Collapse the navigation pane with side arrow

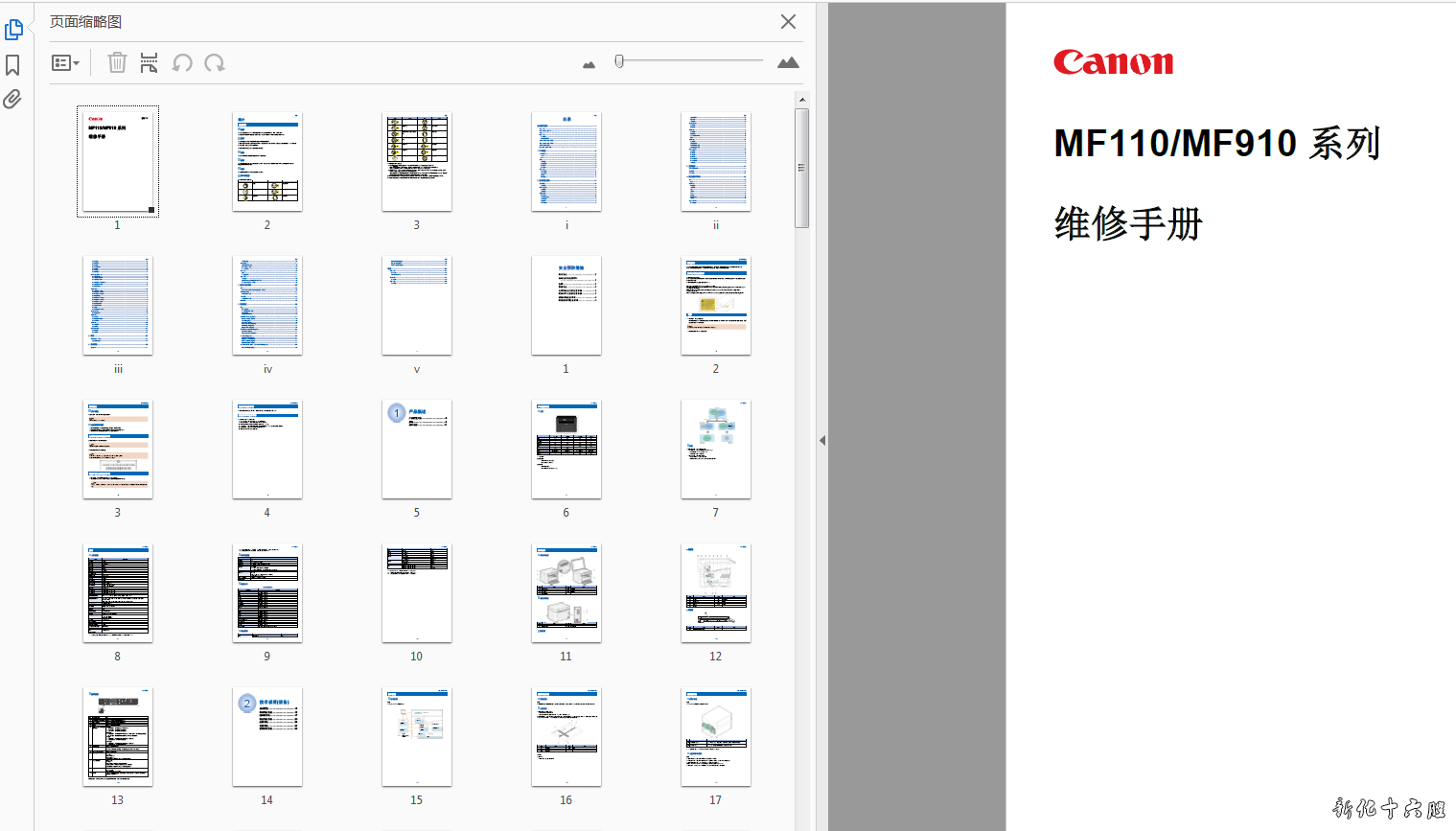(821, 441)
